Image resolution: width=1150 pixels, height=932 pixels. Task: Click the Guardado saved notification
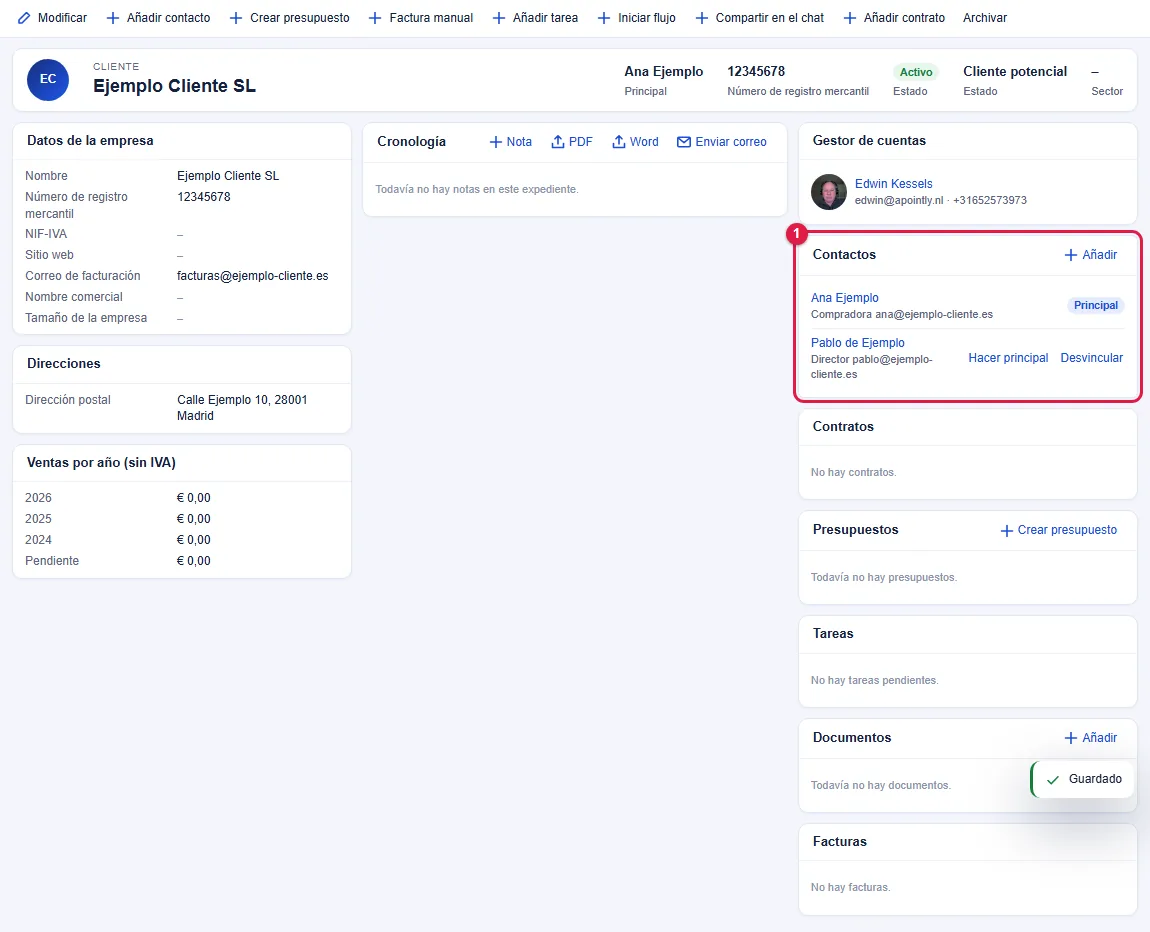[x=1083, y=779]
